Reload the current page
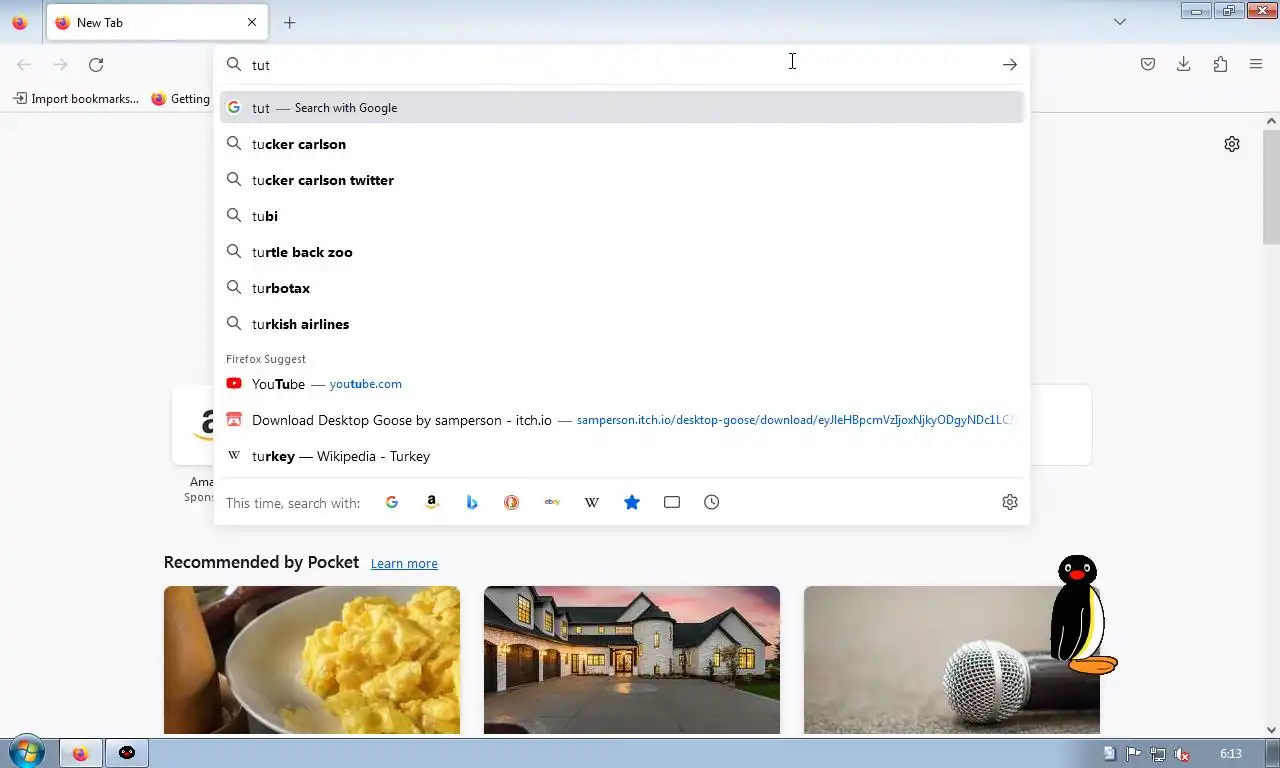 (x=96, y=64)
